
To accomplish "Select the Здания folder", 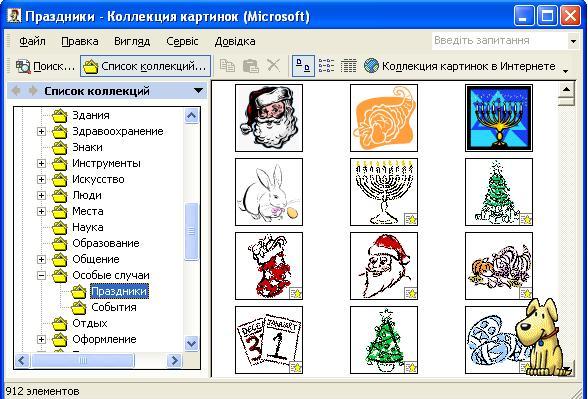I will coord(91,116).
